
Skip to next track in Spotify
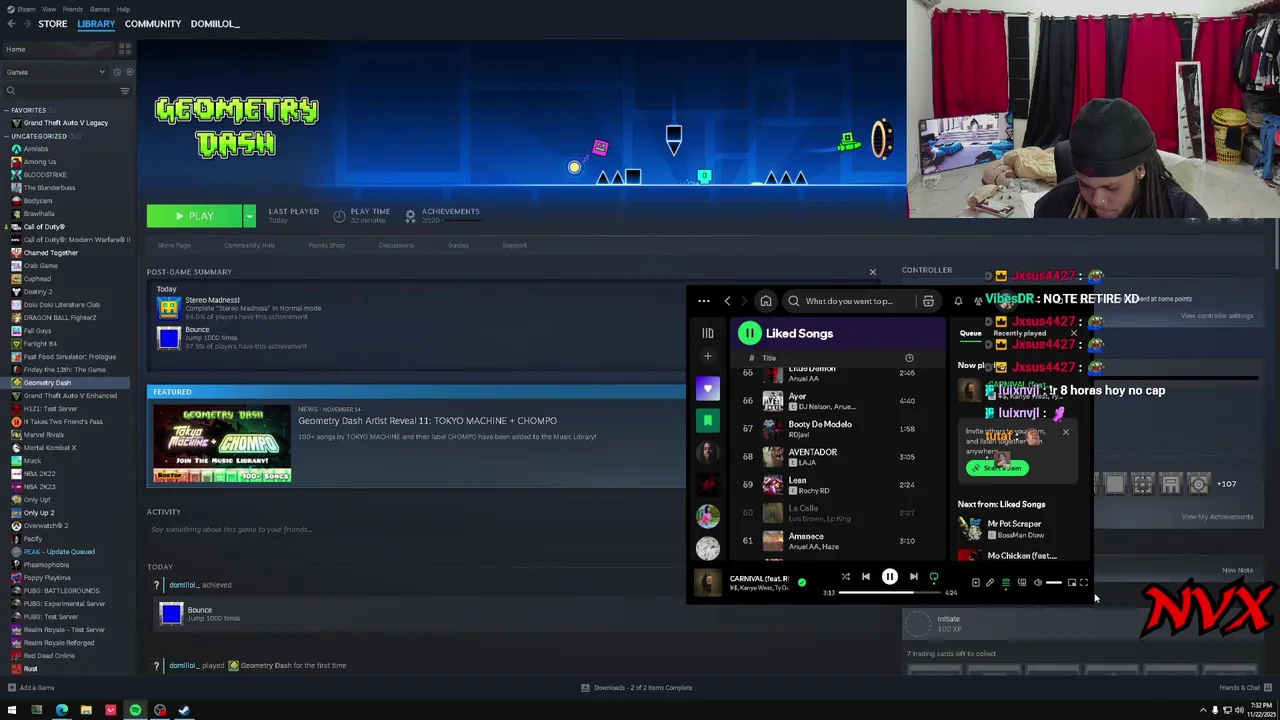pos(913,577)
